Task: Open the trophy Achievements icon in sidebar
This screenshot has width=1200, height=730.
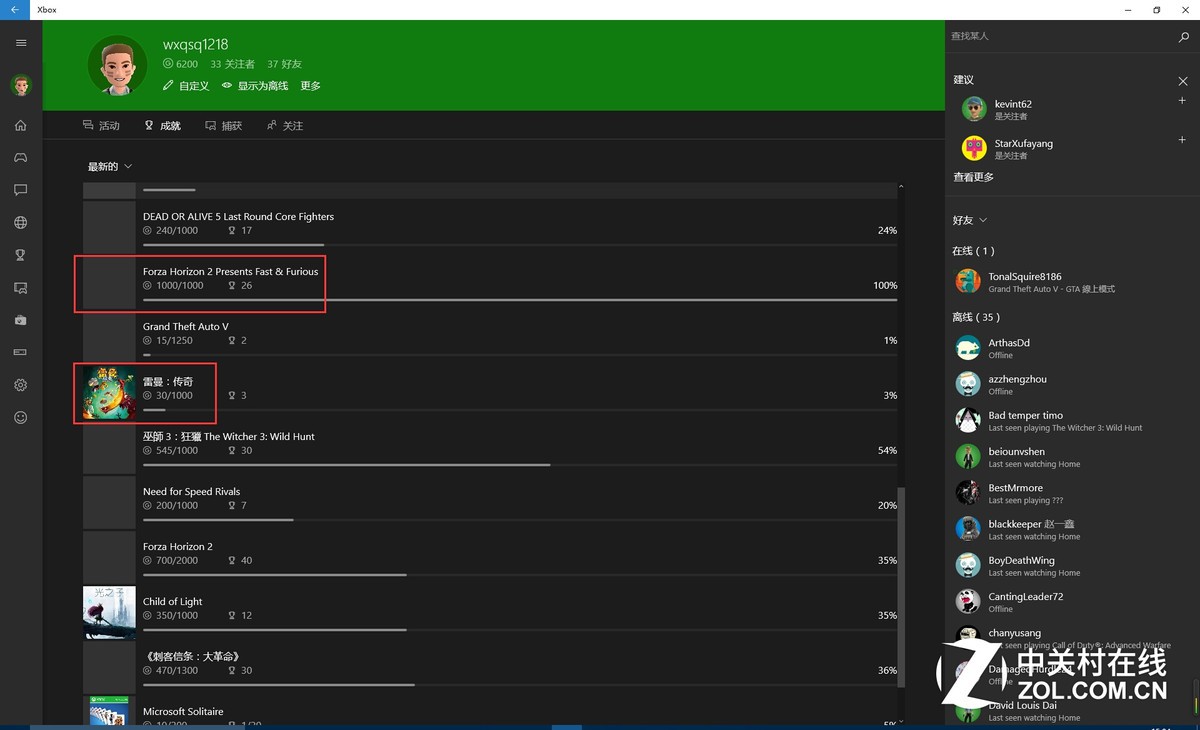Action: coord(21,255)
